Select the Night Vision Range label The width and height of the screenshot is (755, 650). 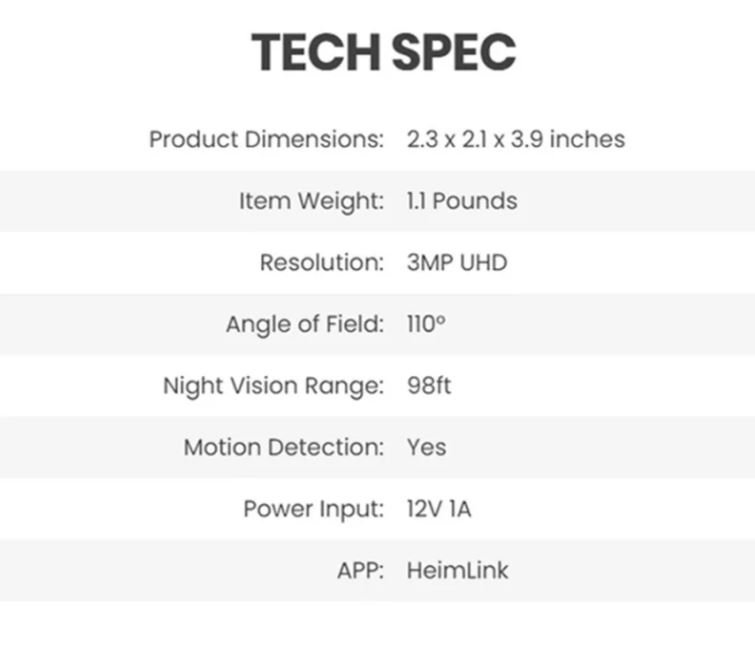(273, 386)
